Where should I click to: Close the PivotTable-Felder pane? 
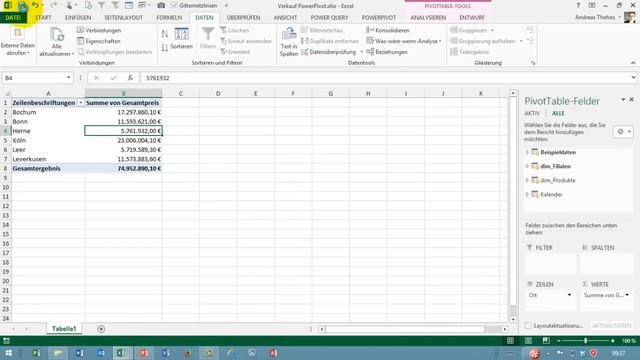tap(631, 100)
